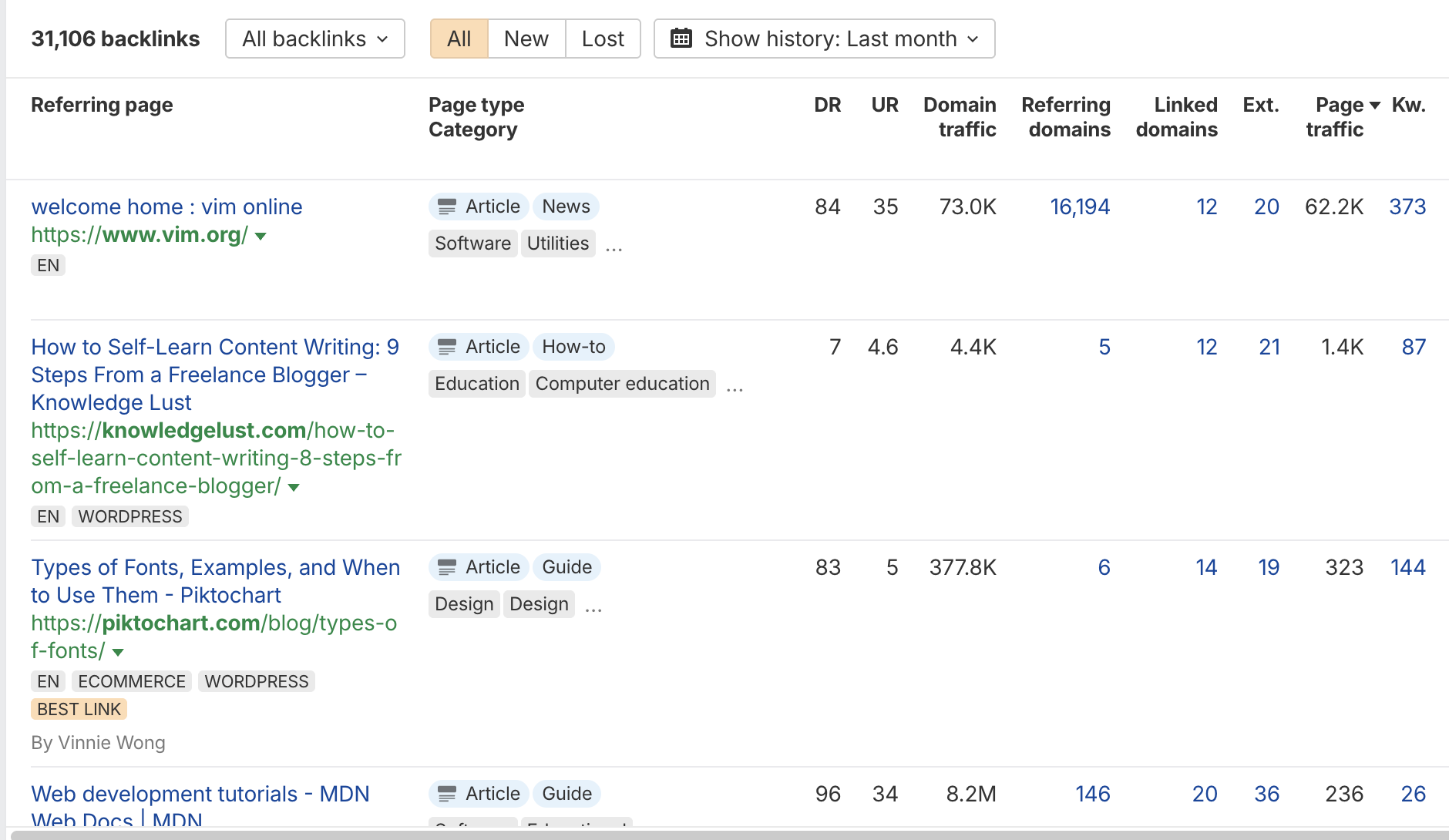Sort by Referring domains column header
1449x840 pixels.
pos(1066,117)
